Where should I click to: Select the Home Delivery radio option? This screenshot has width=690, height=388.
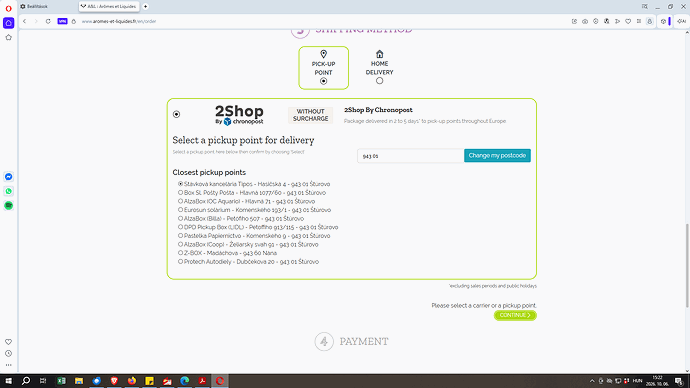379,81
